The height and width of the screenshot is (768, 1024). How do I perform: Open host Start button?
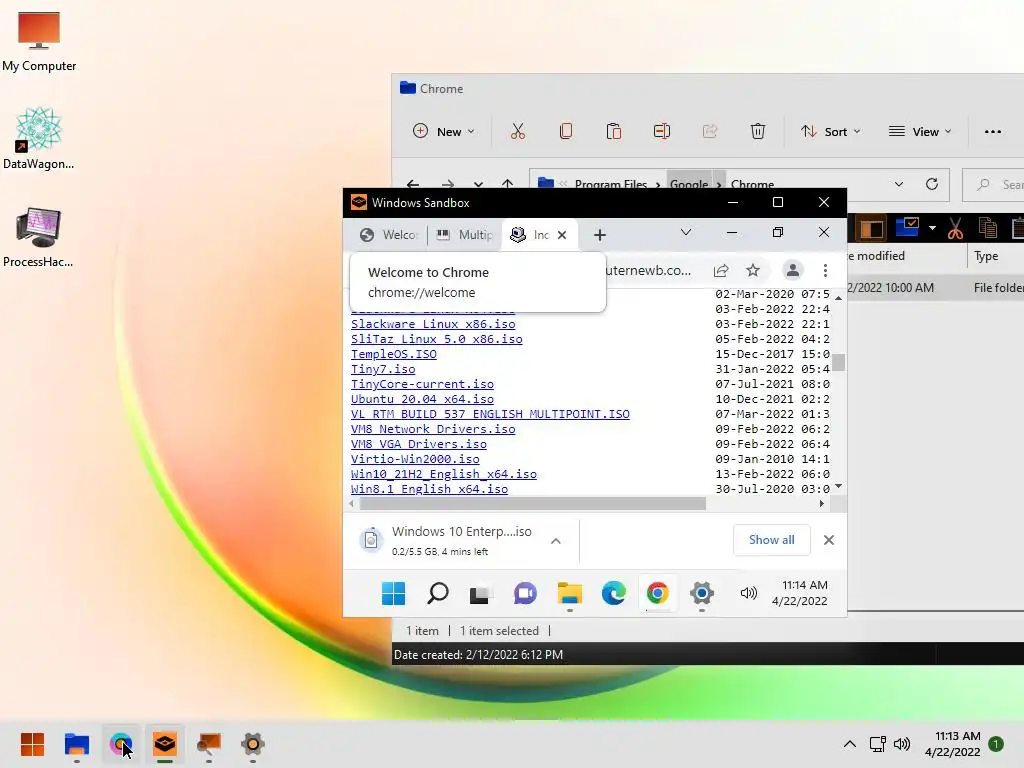pos(32,744)
